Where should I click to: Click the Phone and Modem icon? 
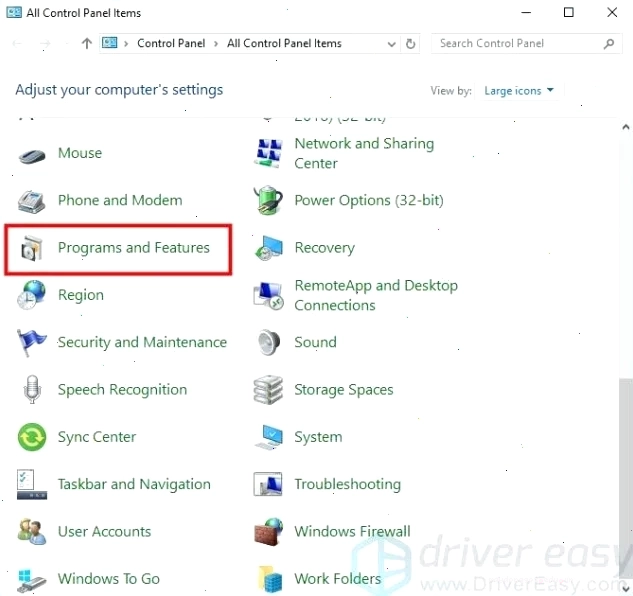tap(31, 201)
